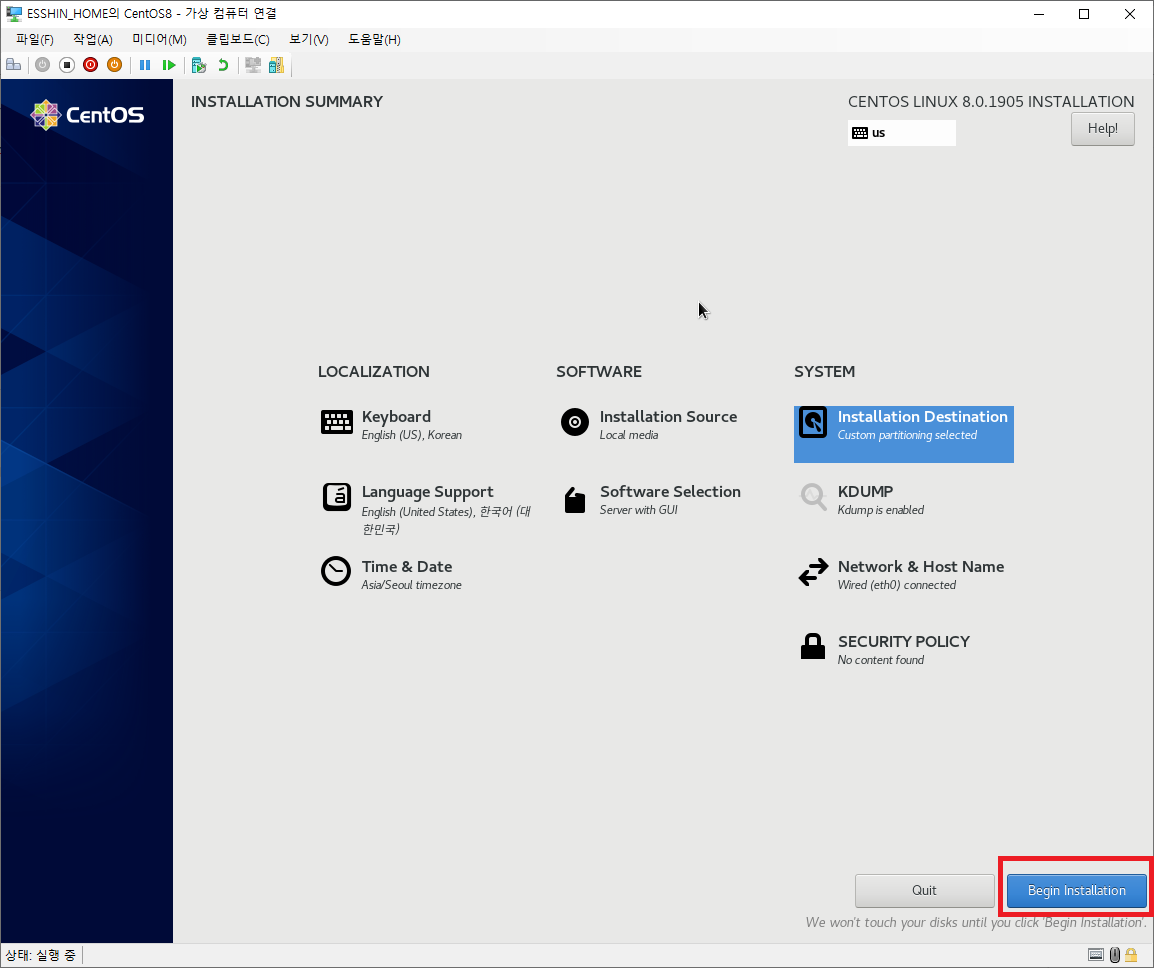Turn off the VM with the stop icon
This screenshot has width=1154, height=968.
point(66,65)
